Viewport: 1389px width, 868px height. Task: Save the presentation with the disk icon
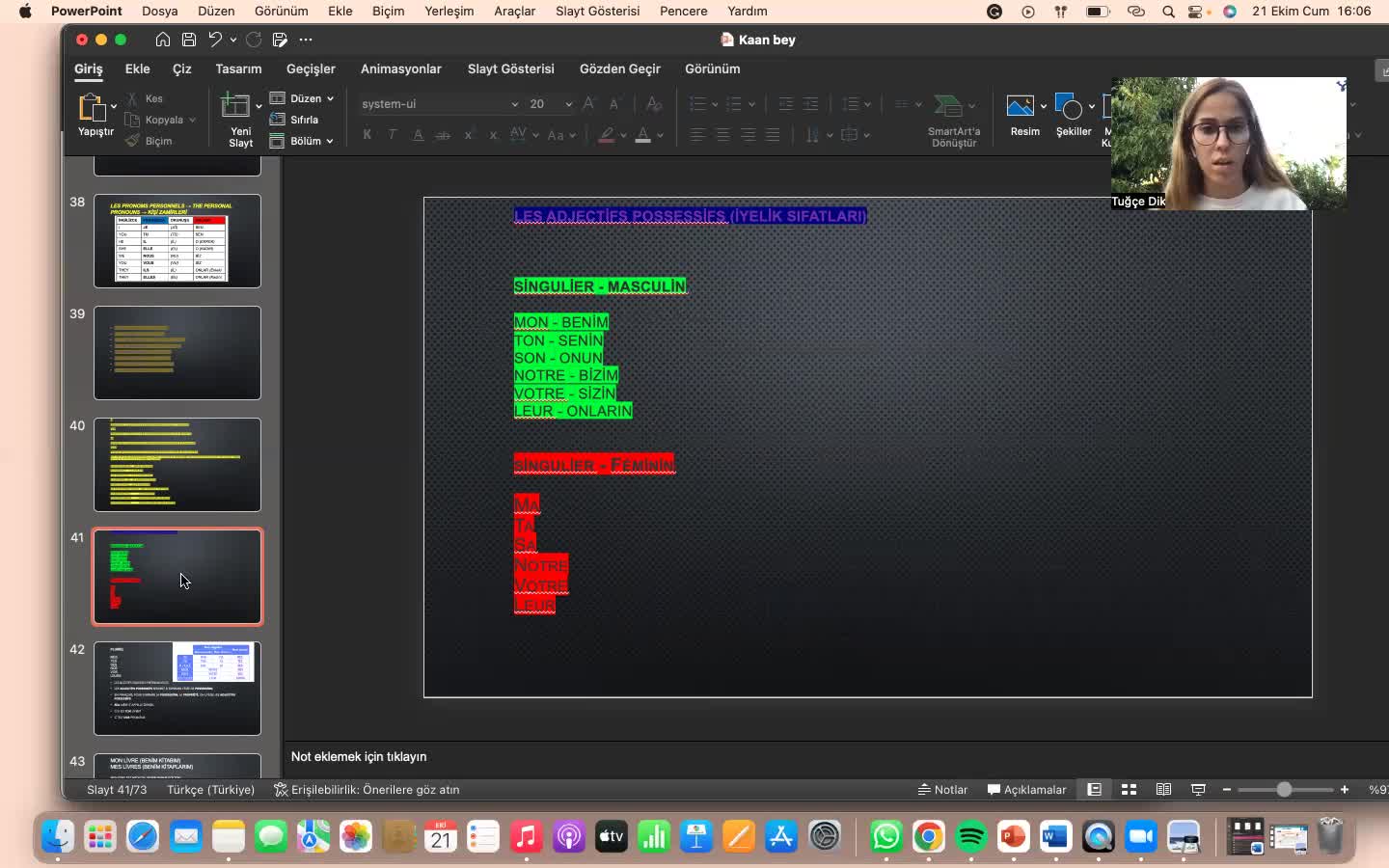click(189, 40)
